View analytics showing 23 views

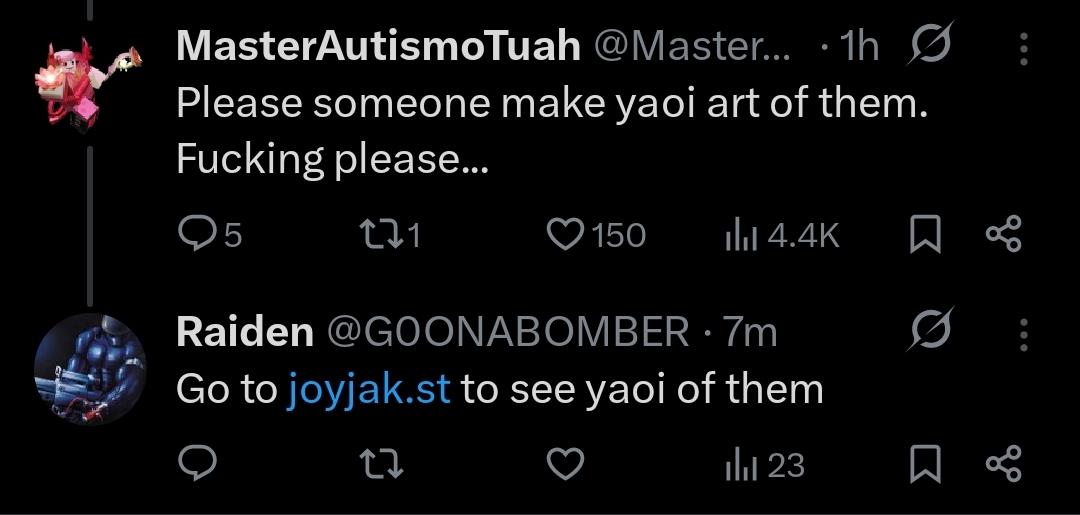click(x=738, y=464)
